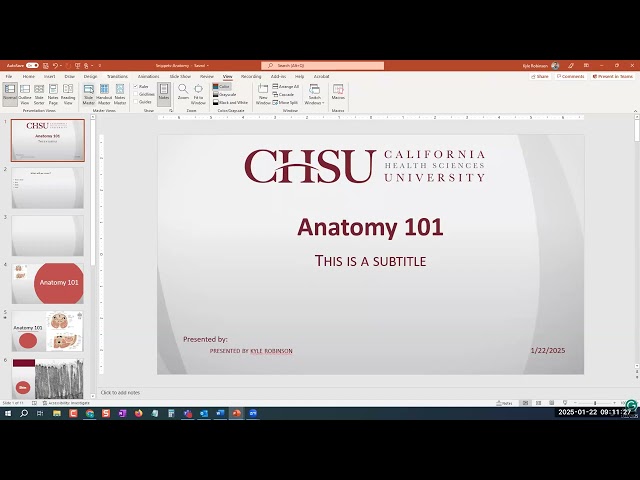Open the Comments pane
This screenshot has height=480, width=640.
571,76
